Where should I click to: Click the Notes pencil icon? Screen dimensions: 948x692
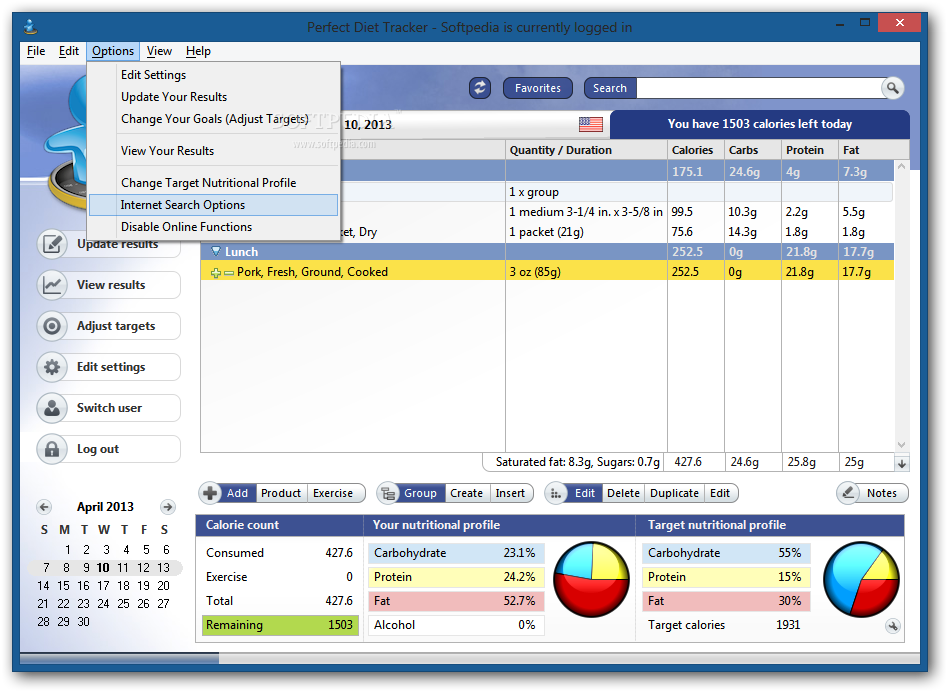[x=848, y=493]
